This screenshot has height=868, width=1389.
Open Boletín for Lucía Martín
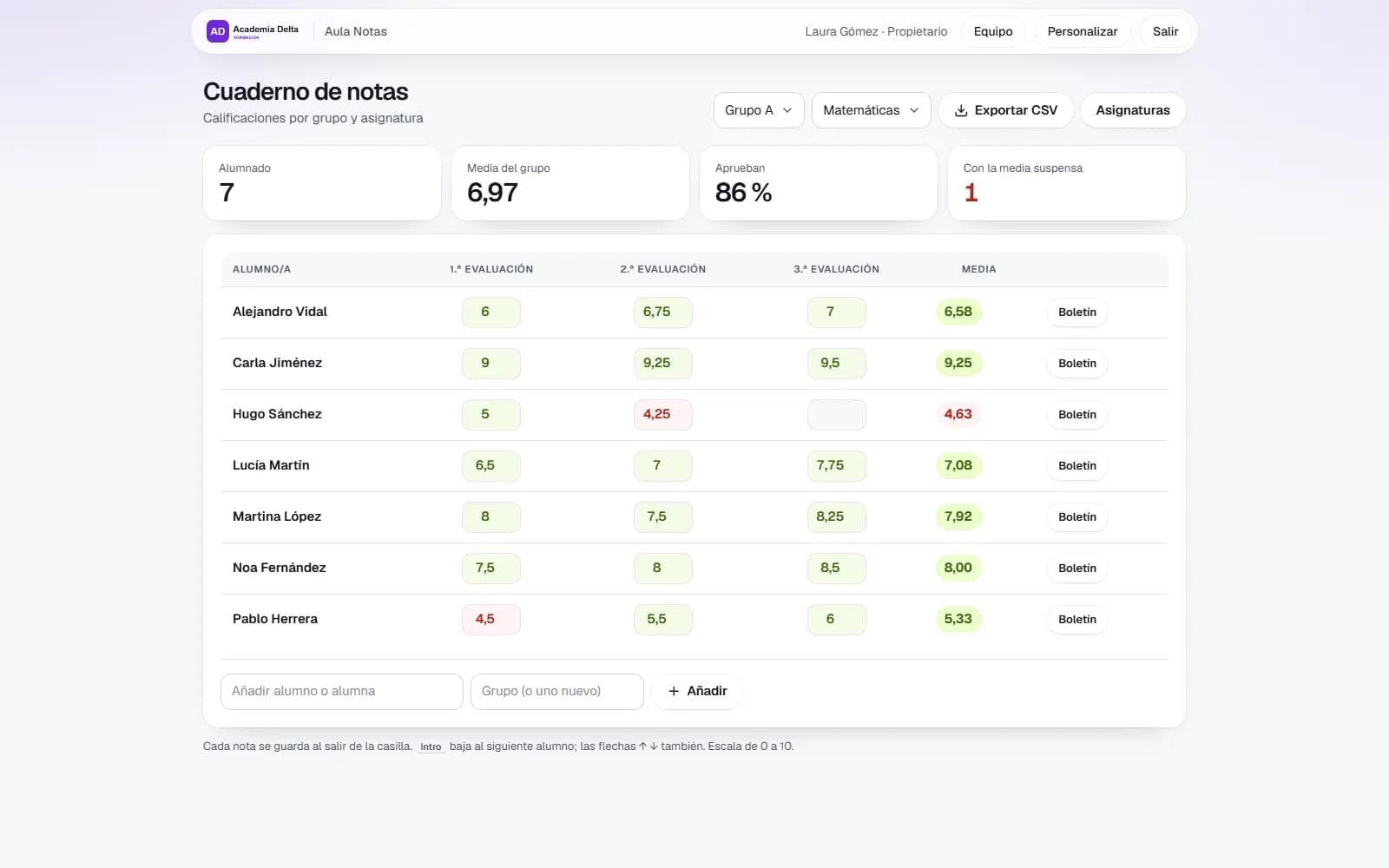1076,466
